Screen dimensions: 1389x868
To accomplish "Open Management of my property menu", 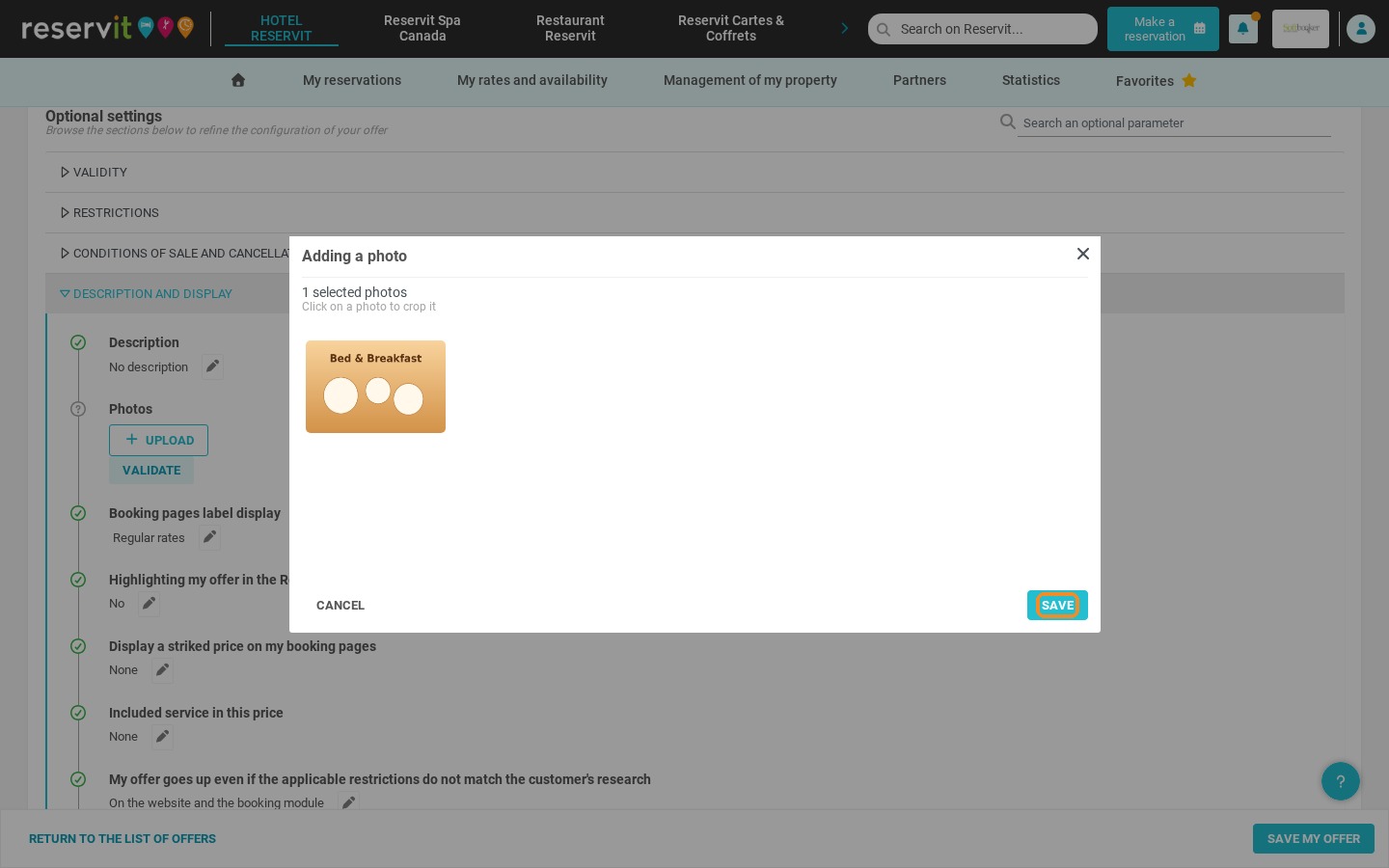I will coord(750,80).
